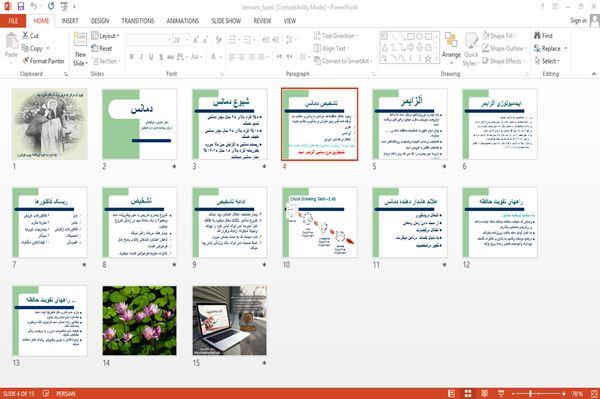Open Shape Fill color options
The height and width of the screenshot is (399, 600).
499,36
